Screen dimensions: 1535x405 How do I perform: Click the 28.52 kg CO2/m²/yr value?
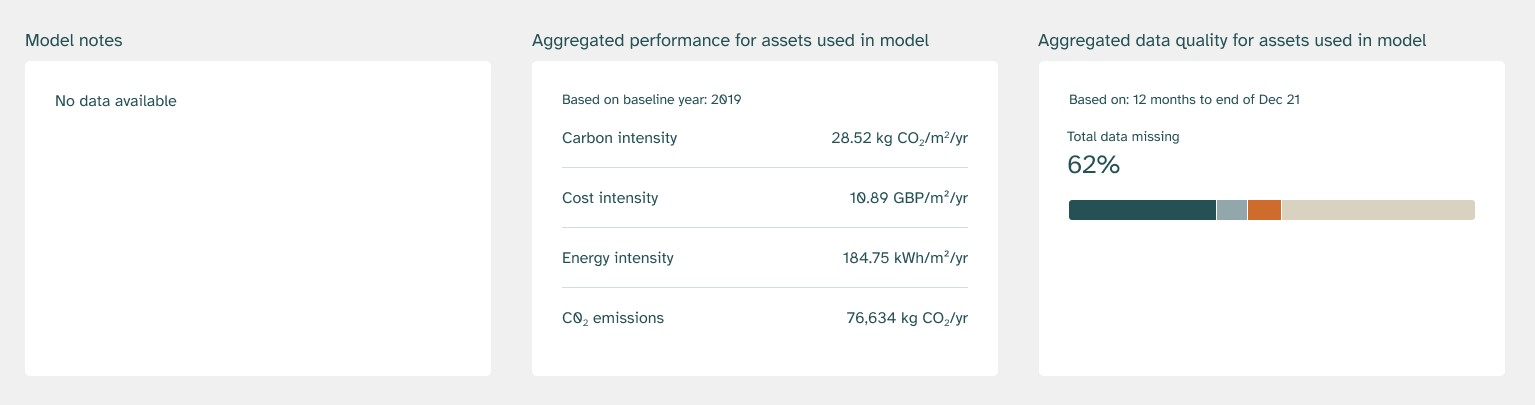899,138
